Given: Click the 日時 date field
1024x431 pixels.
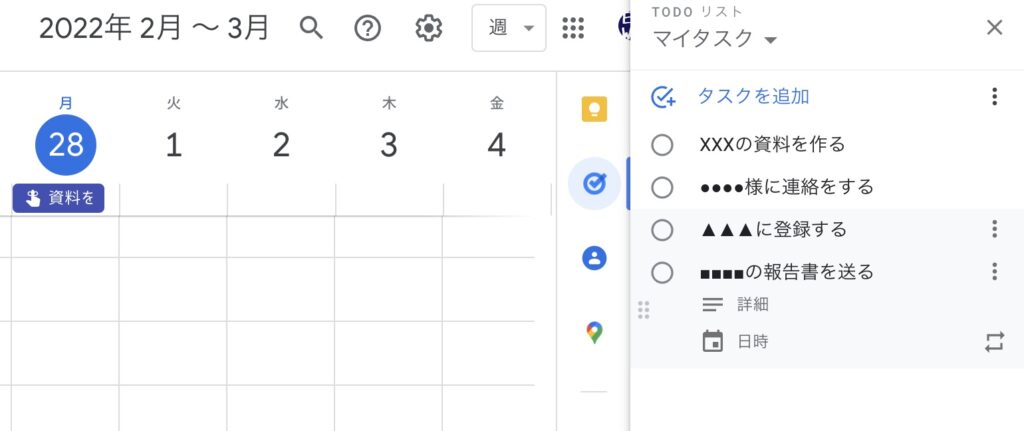Looking at the screenshot, I should pos(752,342).
